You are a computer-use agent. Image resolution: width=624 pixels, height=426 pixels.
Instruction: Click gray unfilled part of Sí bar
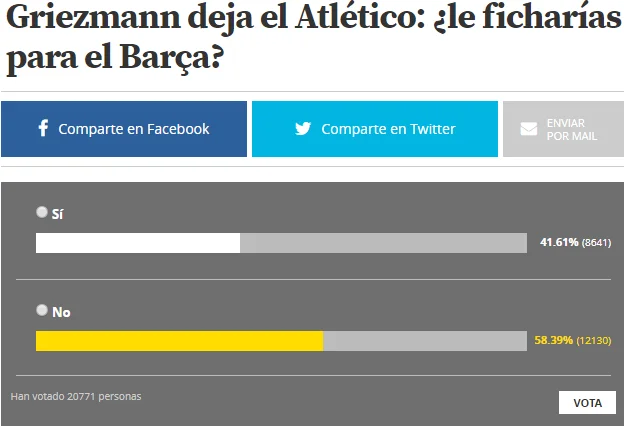tap(383, 243)
